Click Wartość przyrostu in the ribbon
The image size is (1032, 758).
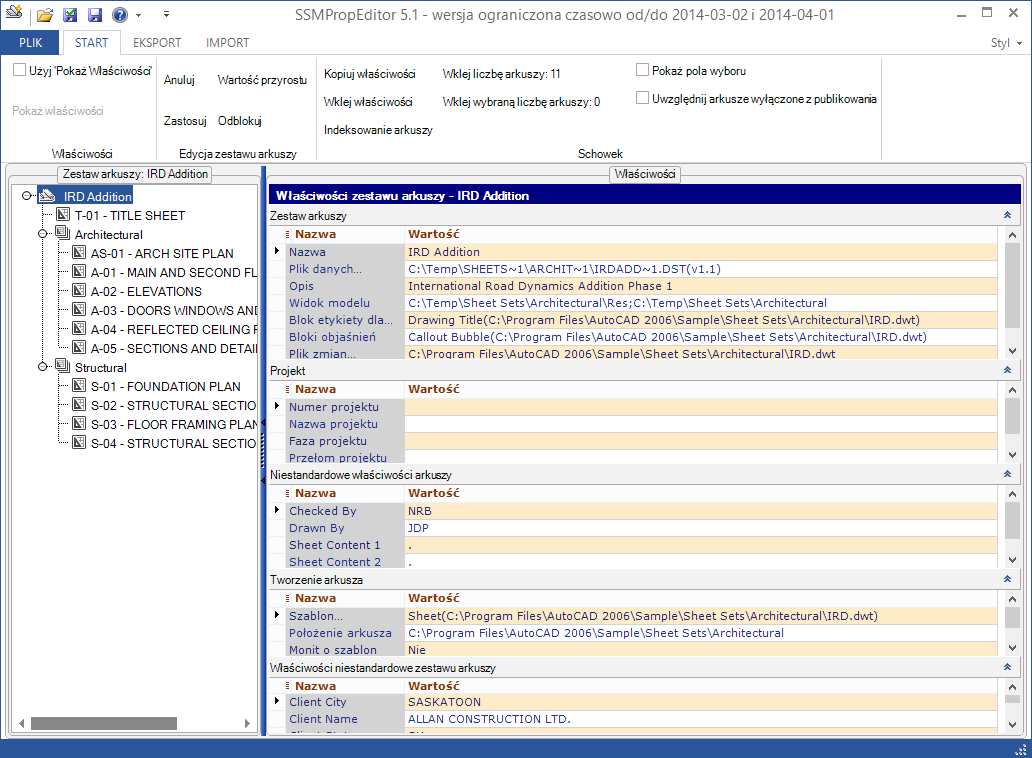[x=262, y=80]
